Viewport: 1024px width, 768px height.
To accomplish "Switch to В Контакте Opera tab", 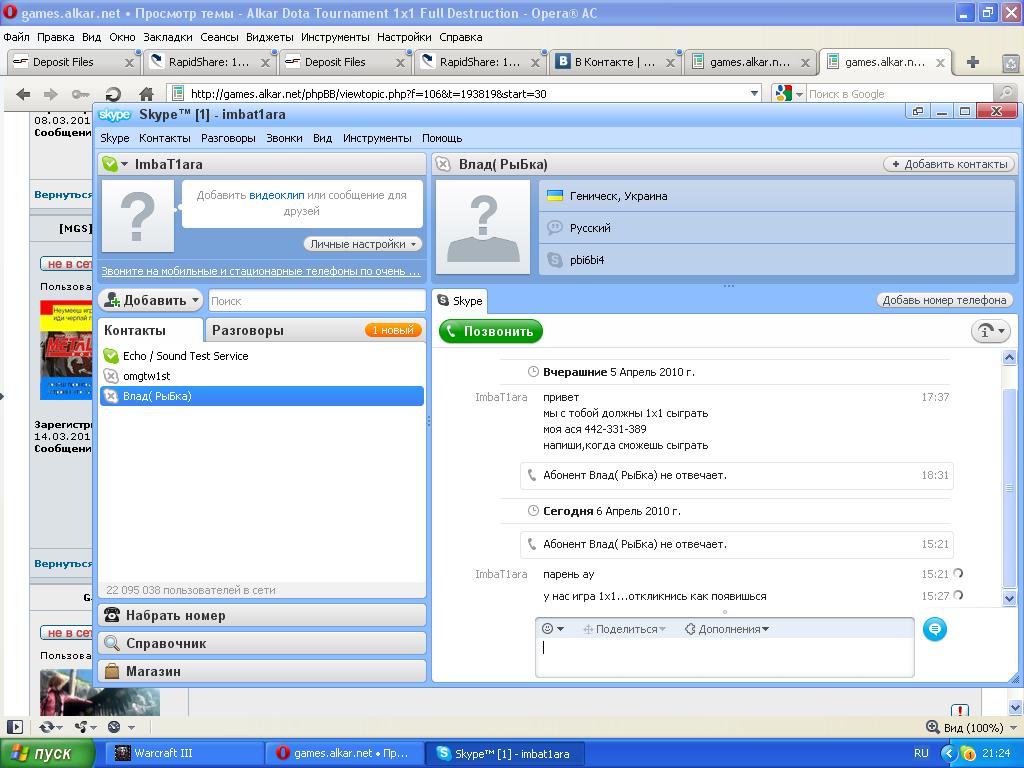I will point(614,62).
